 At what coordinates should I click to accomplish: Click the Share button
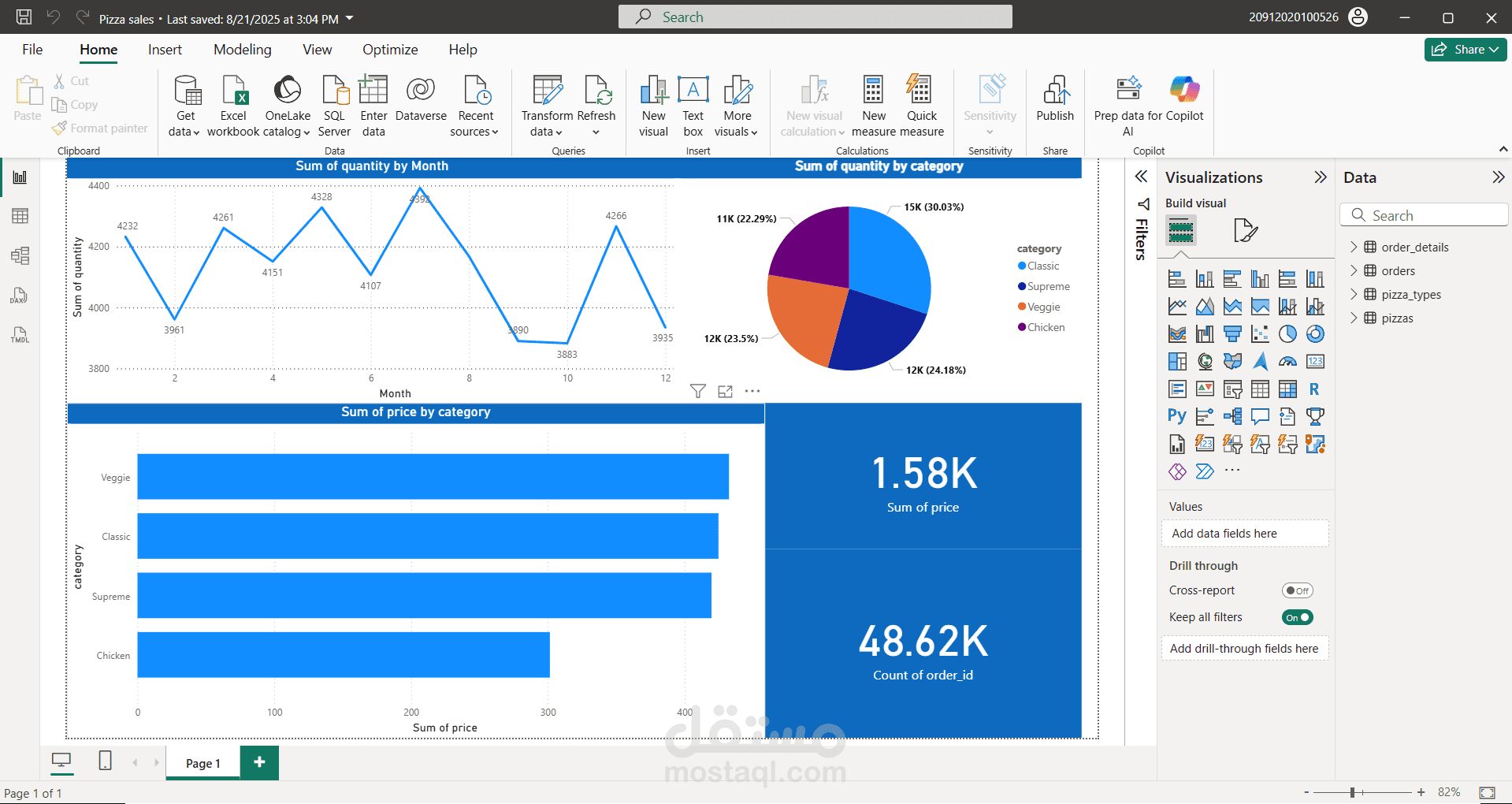(x=1465, y=50)
